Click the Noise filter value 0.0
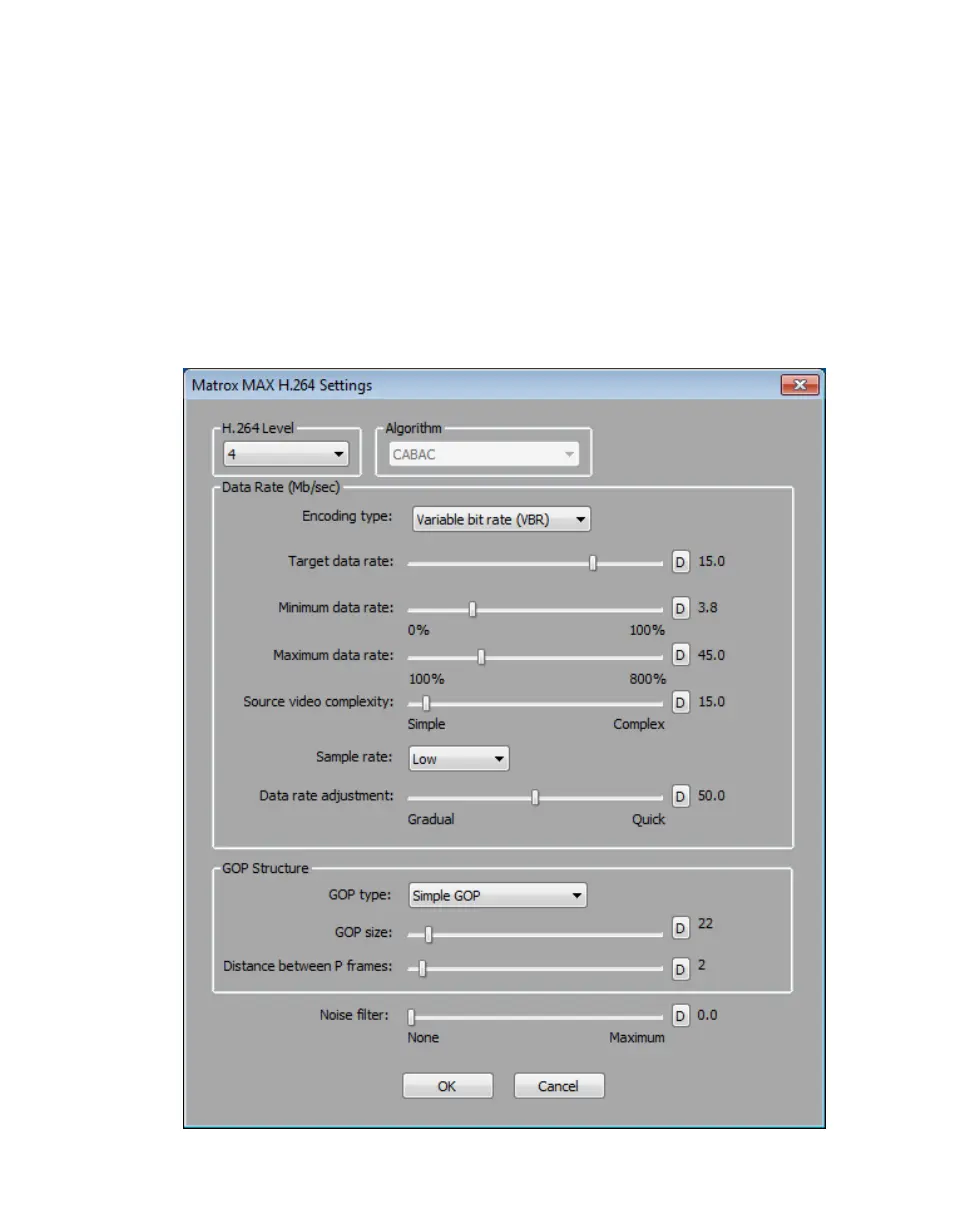 click(x=708, y=1015)
